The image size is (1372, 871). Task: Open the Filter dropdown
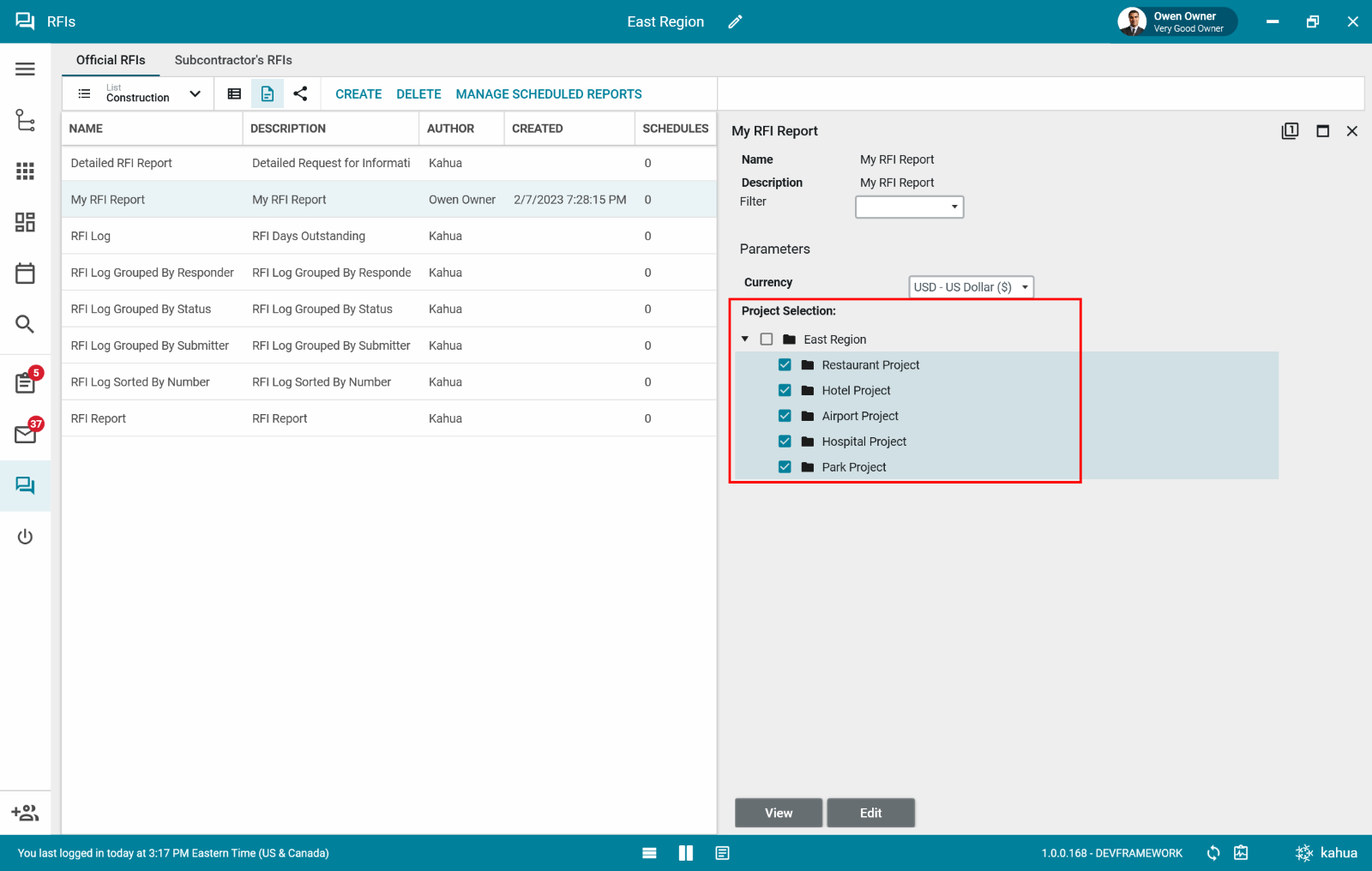[x=909, y=207]
